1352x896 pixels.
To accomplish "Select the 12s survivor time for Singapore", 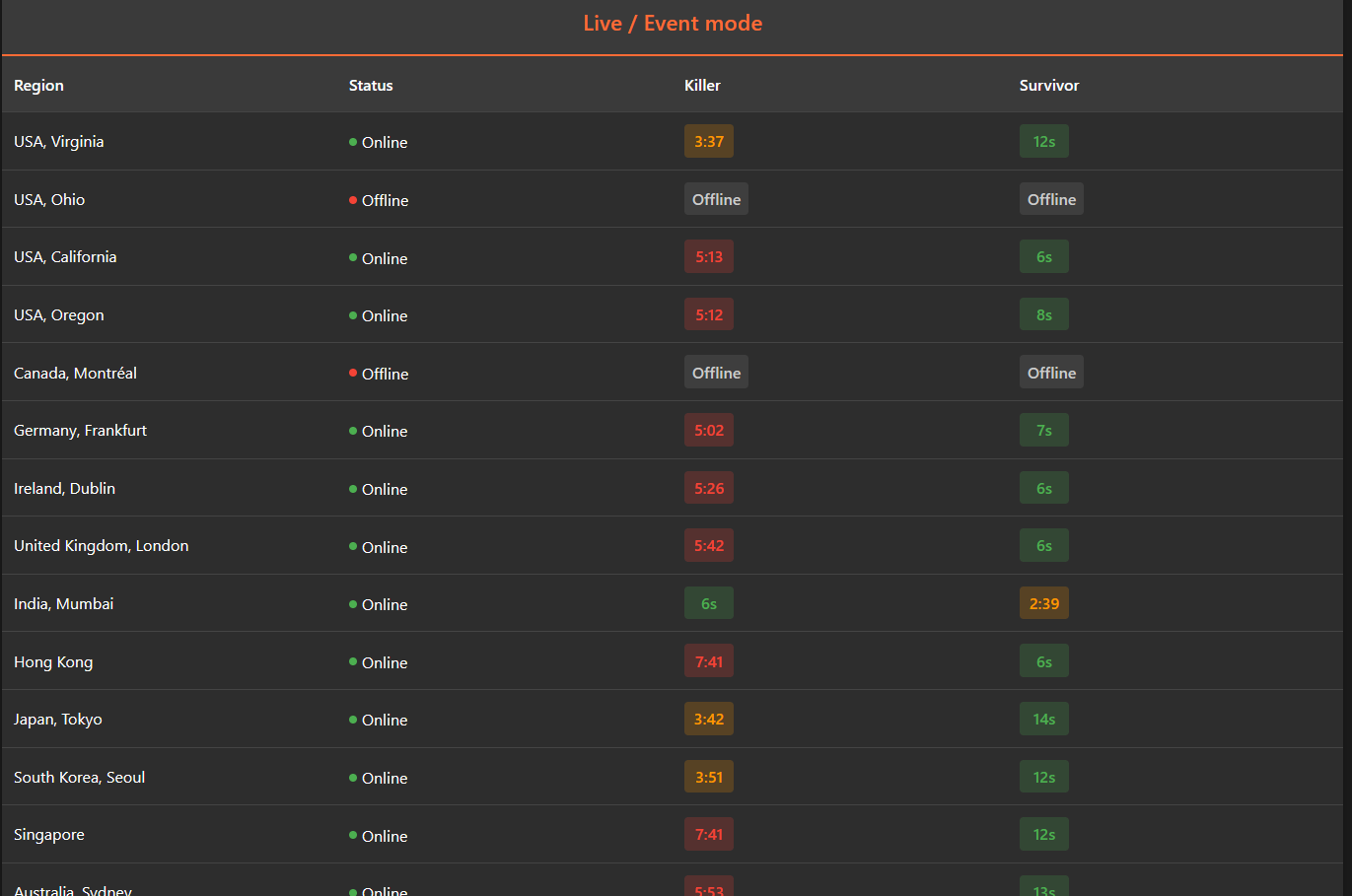I will [x=1044, y=834].
